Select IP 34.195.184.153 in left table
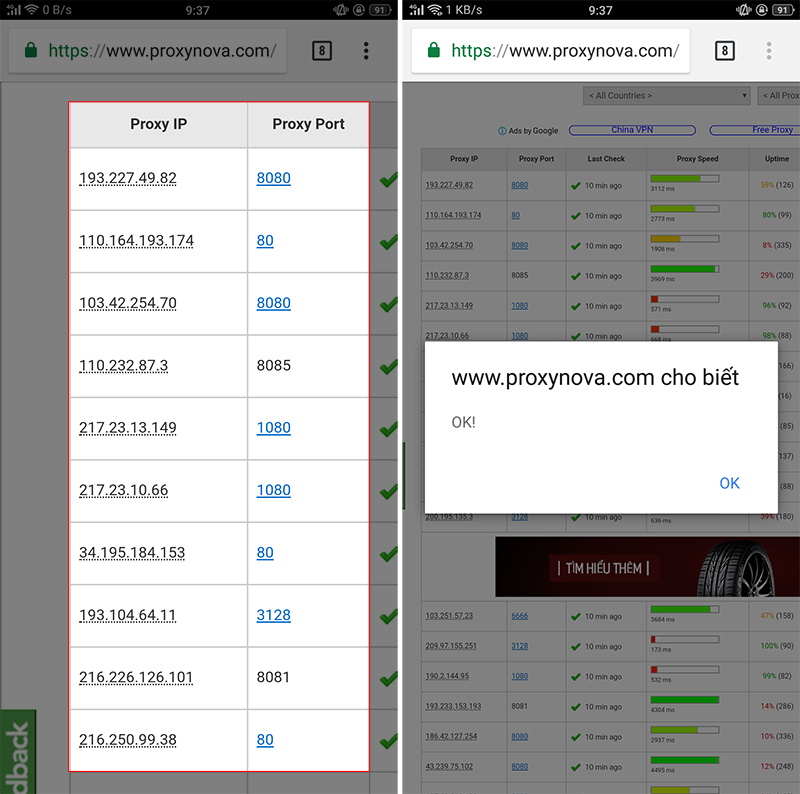 pyautogui.click(x=132, y=553)
